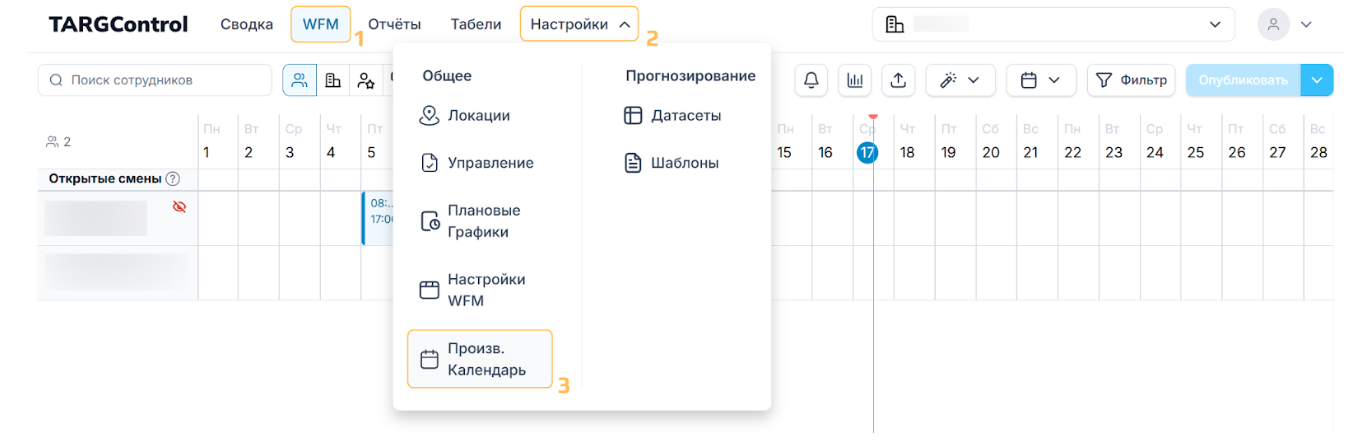Select Произв. Календарь menu item
This screenshot has width=1349, height=441.
pos(480,359)
